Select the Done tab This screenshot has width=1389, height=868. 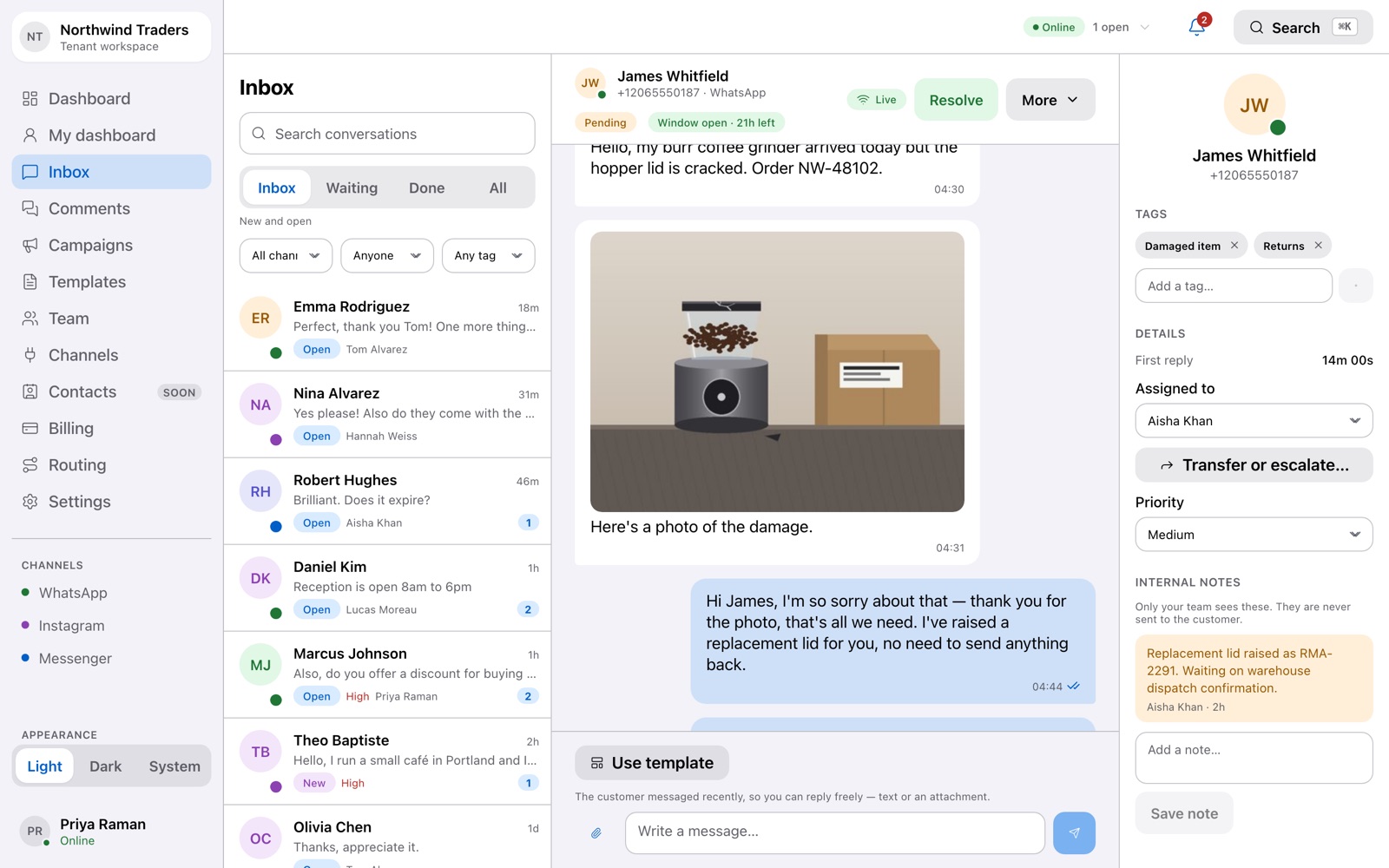click(x=426, y=188)
